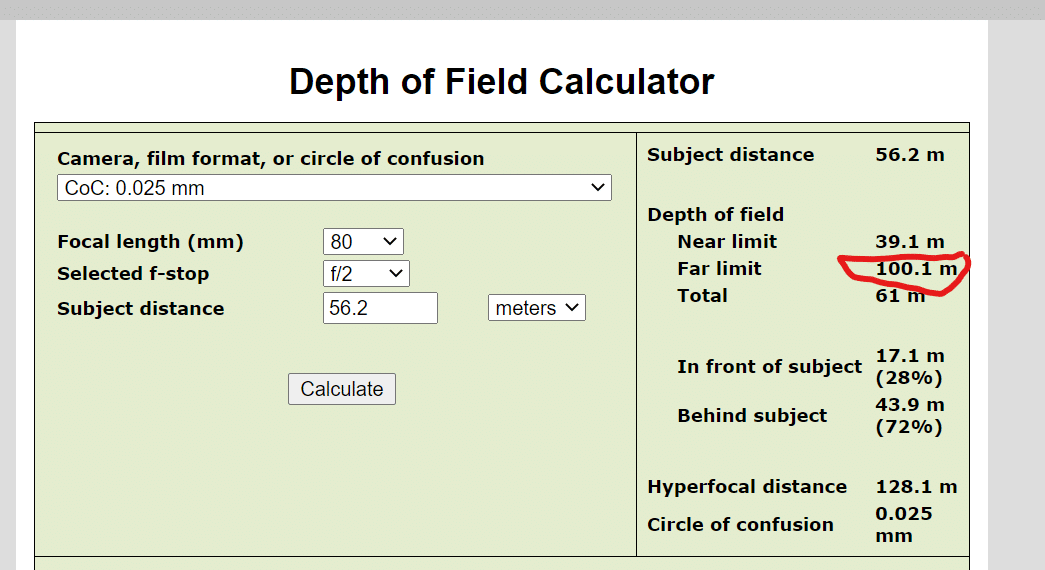This screenshot has height=570, width=1045.
Task: Click the Near limit value 39.1 m
Action: (910, 241)
